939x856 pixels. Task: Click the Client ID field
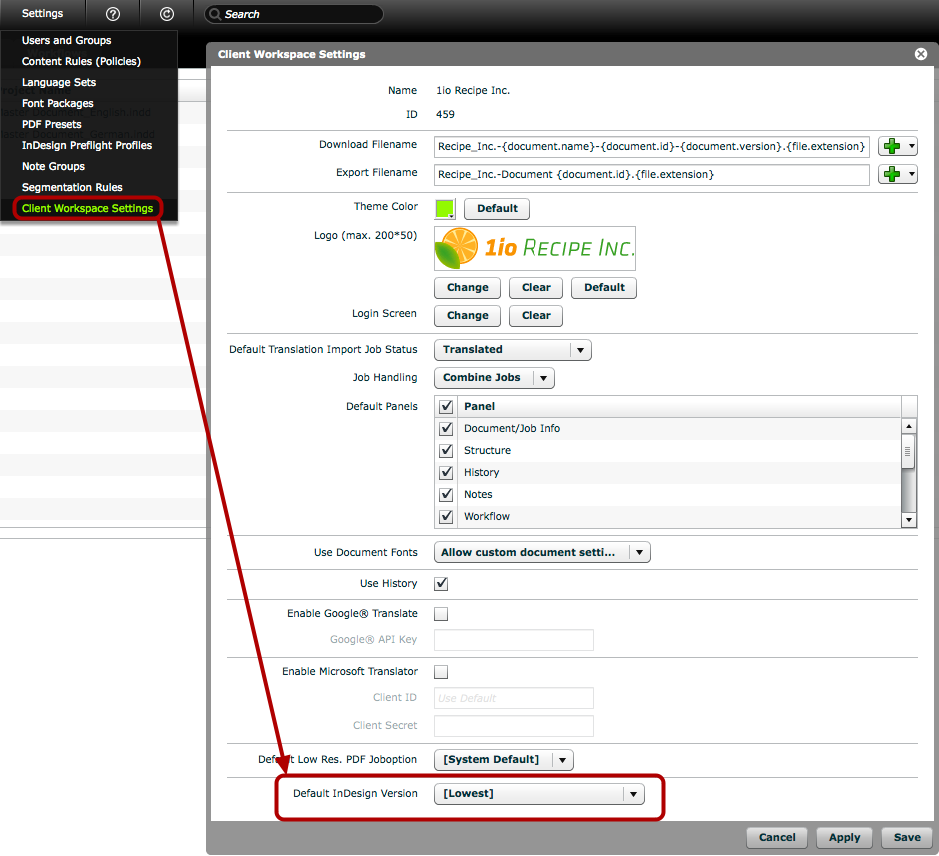(x=514, y=698)
